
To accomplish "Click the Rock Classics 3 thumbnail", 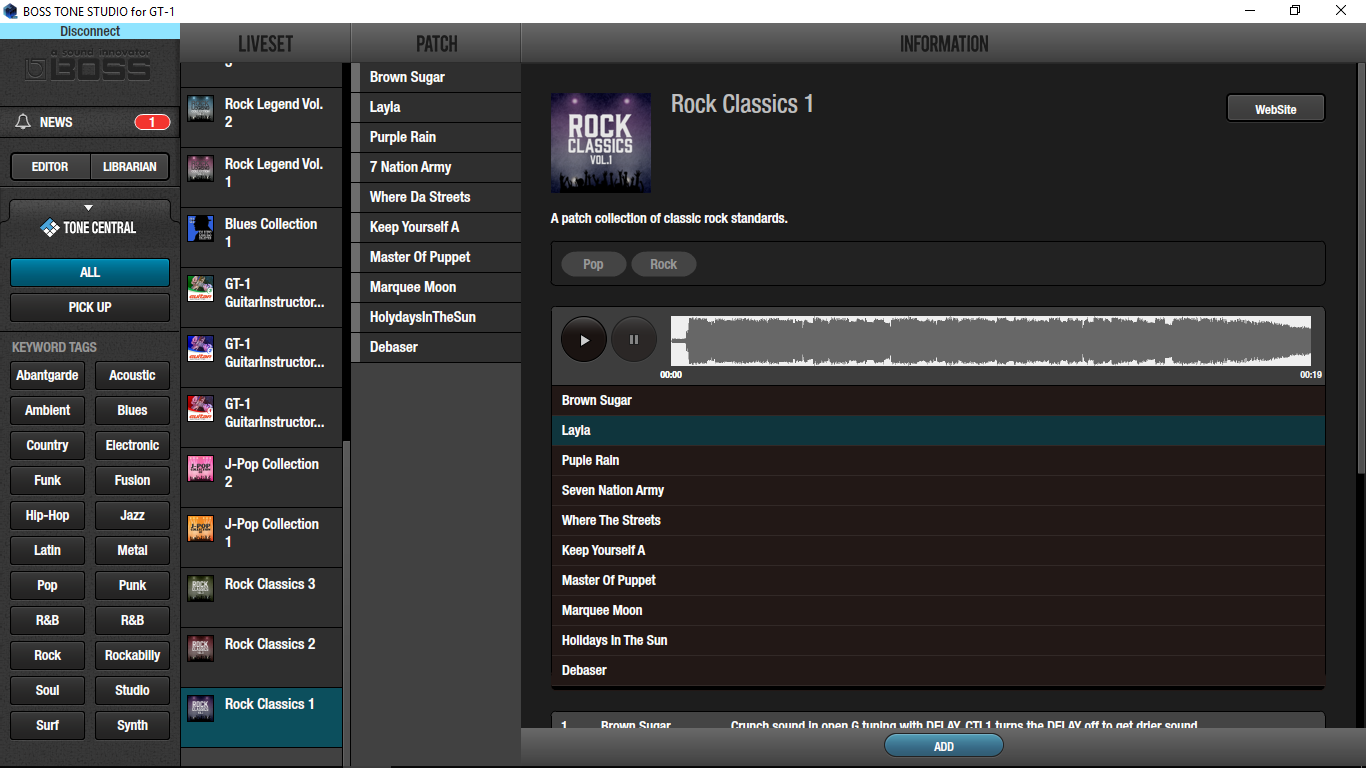I will 201,589.
